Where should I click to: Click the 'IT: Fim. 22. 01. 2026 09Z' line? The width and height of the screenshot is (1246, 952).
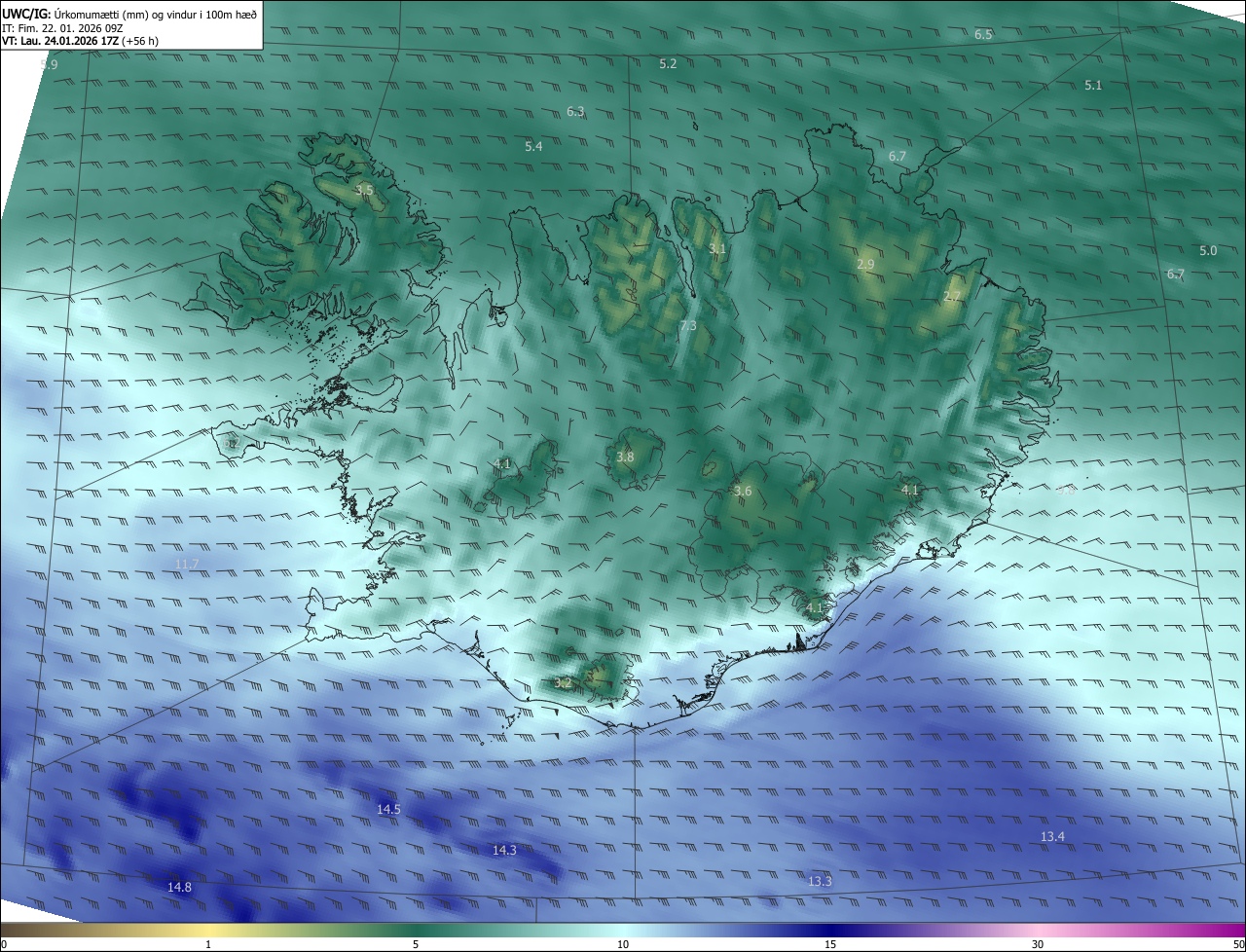(62, 28)
